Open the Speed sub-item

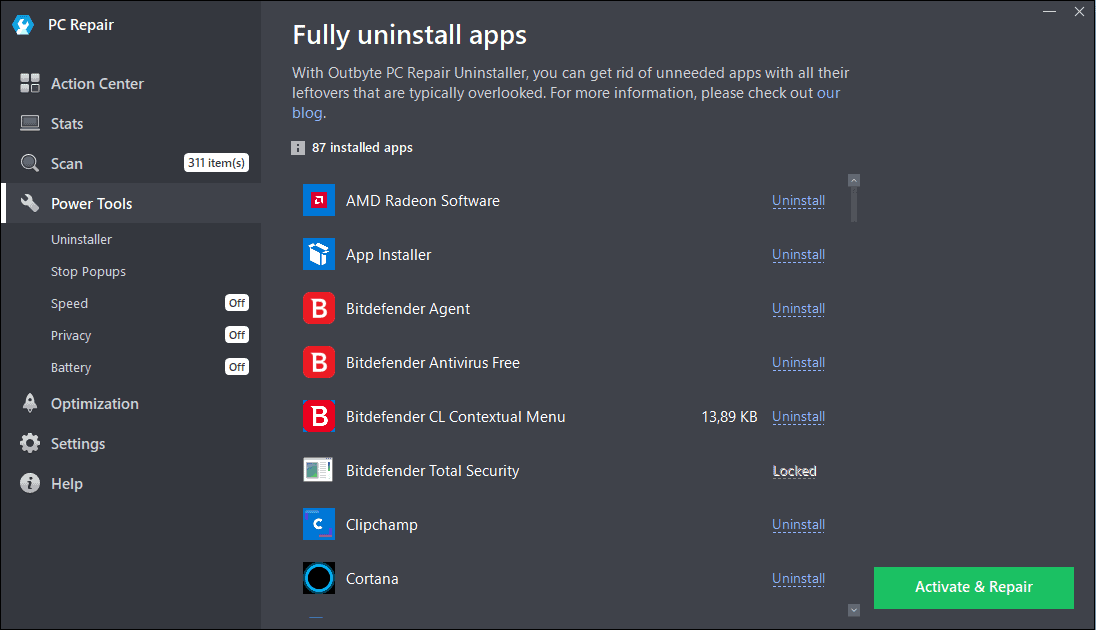(x=69, y=303)
